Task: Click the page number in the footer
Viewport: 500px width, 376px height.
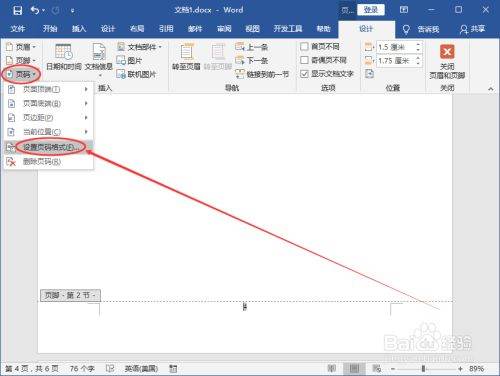Action: coord(245,306)
